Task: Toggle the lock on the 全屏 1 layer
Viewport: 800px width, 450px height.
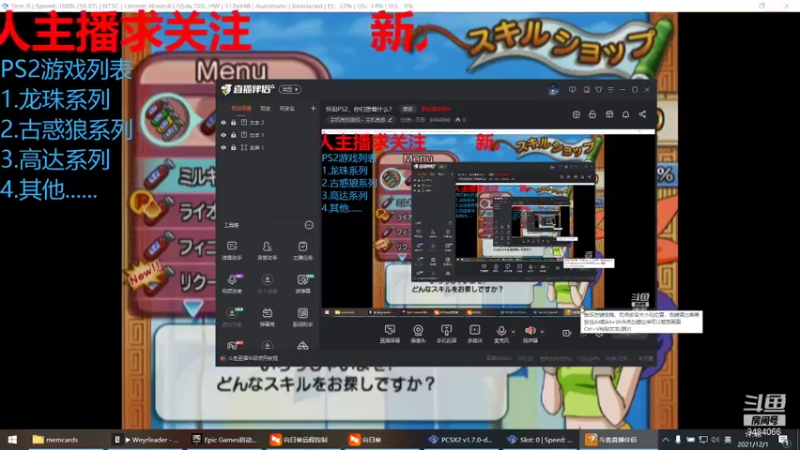Action: click(x=233, y=147)
